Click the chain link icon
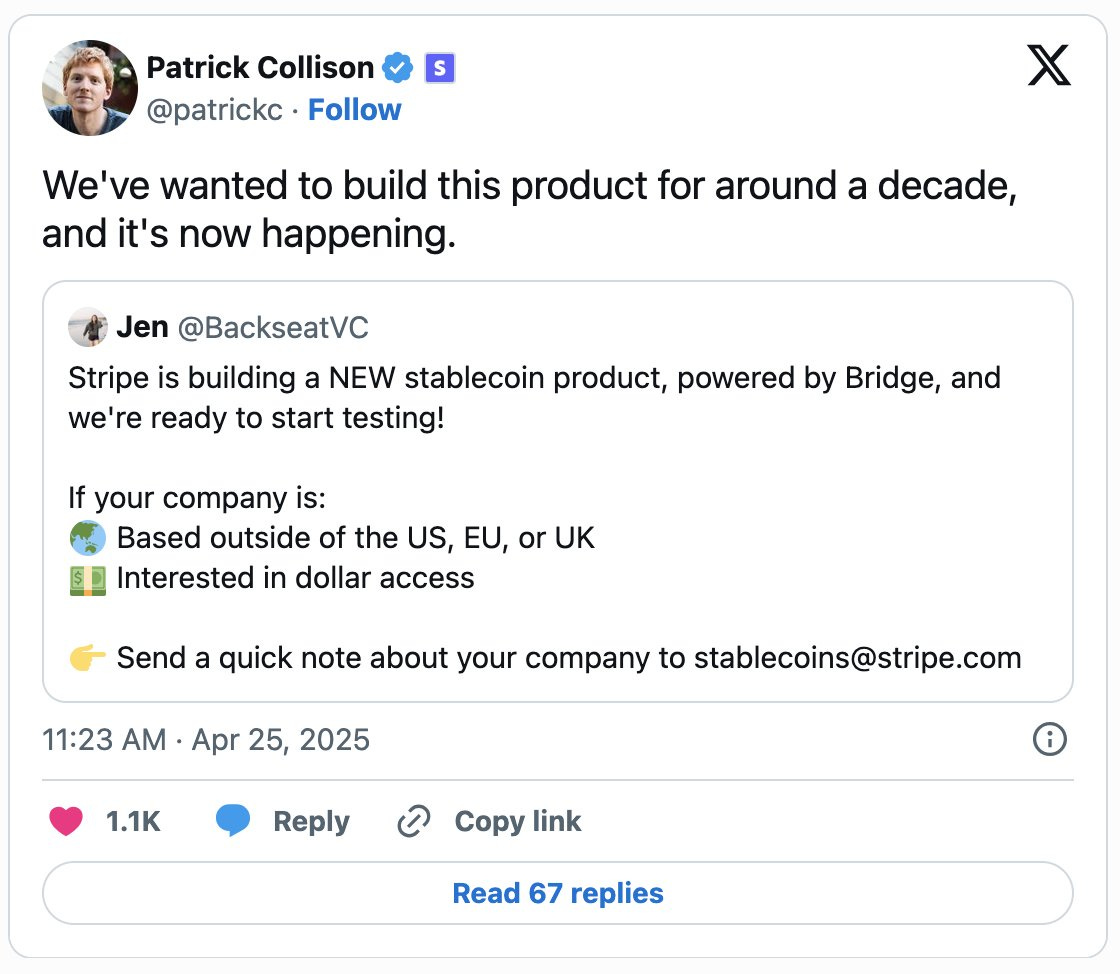The height and width of the screenshot is (974, 1120). pos(413,821)
